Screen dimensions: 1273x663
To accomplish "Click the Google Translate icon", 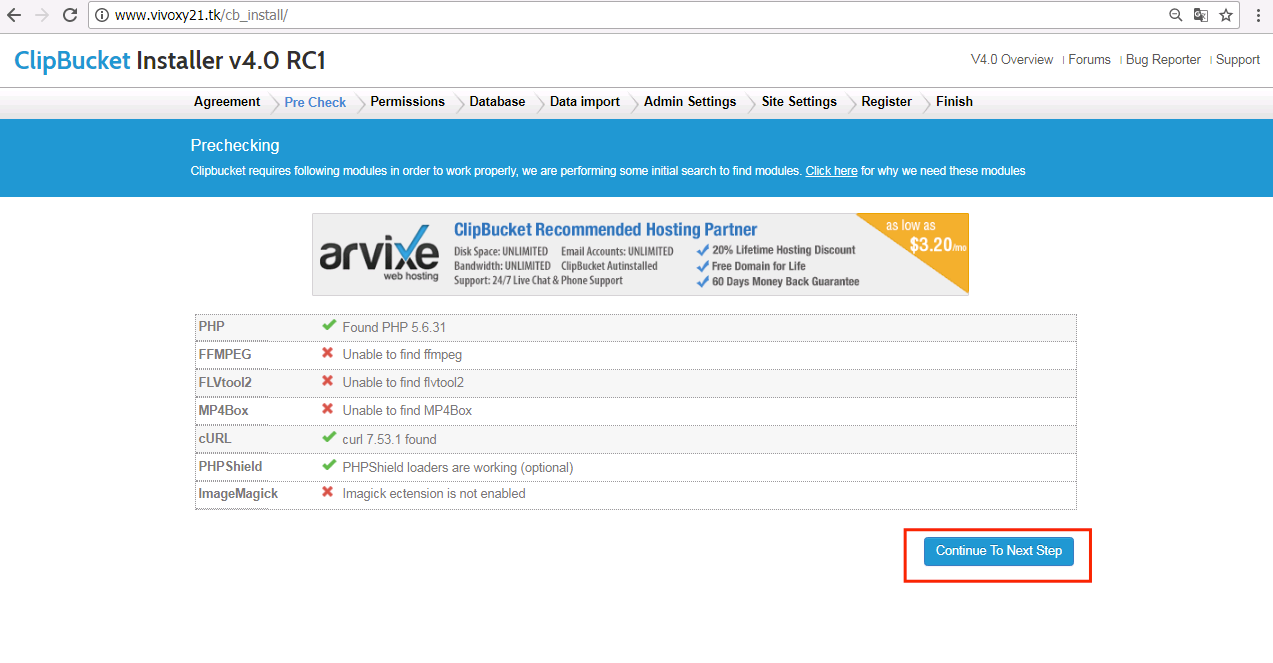I will 1201,15.
